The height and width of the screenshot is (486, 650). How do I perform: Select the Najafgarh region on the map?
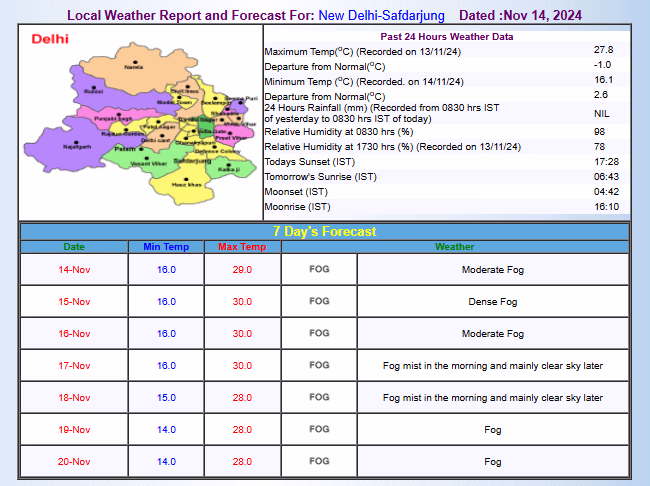tap(77, 143)
